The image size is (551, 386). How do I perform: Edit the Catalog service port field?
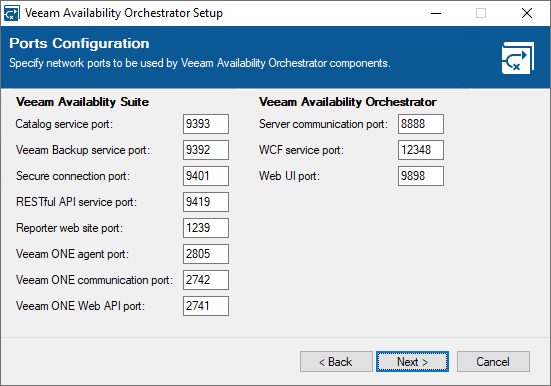pyautogui.click(x=206, y=124)
